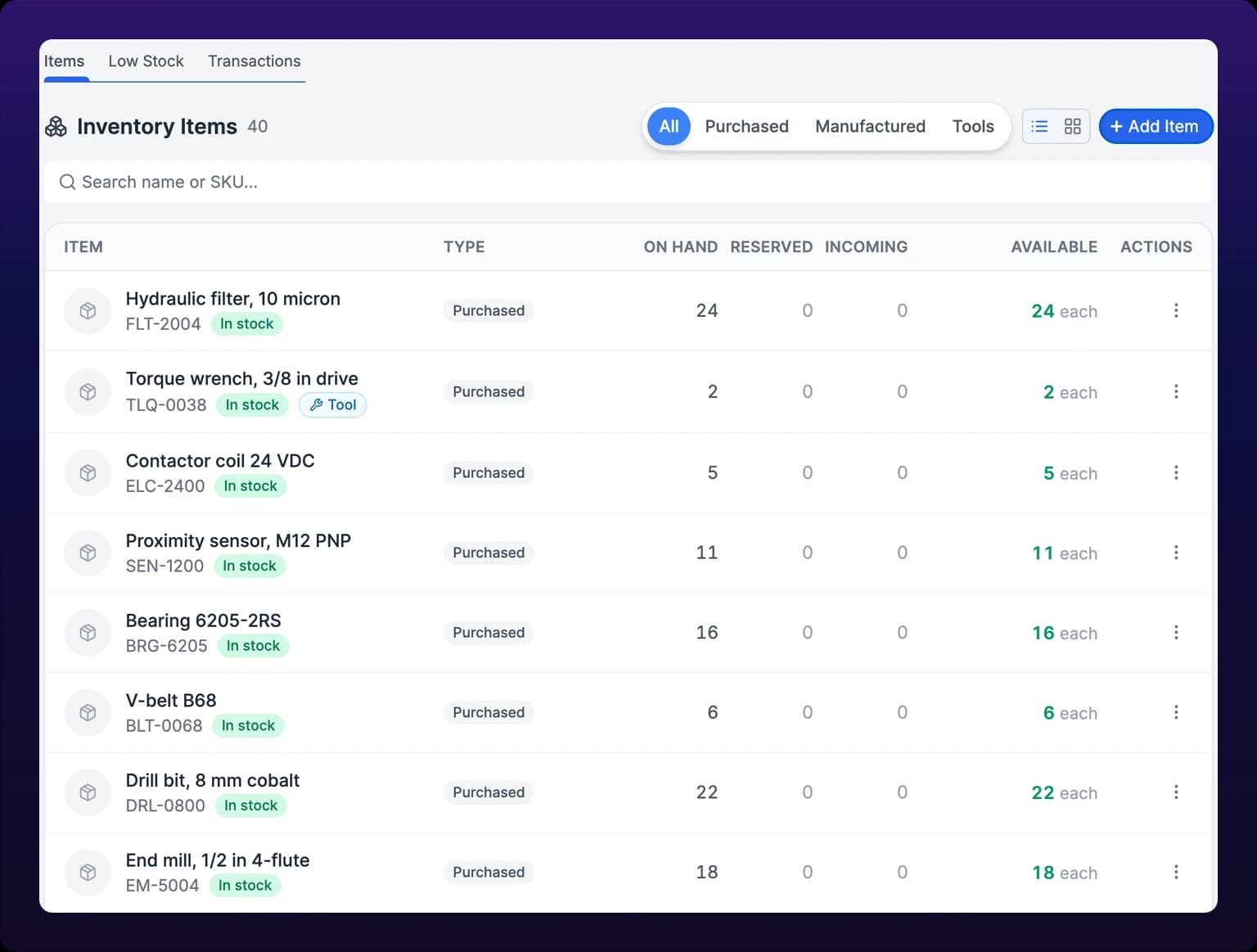Click the AVAILABLE column header
This screenshot has height=952, width=1257.
[x=1054, y=246]
